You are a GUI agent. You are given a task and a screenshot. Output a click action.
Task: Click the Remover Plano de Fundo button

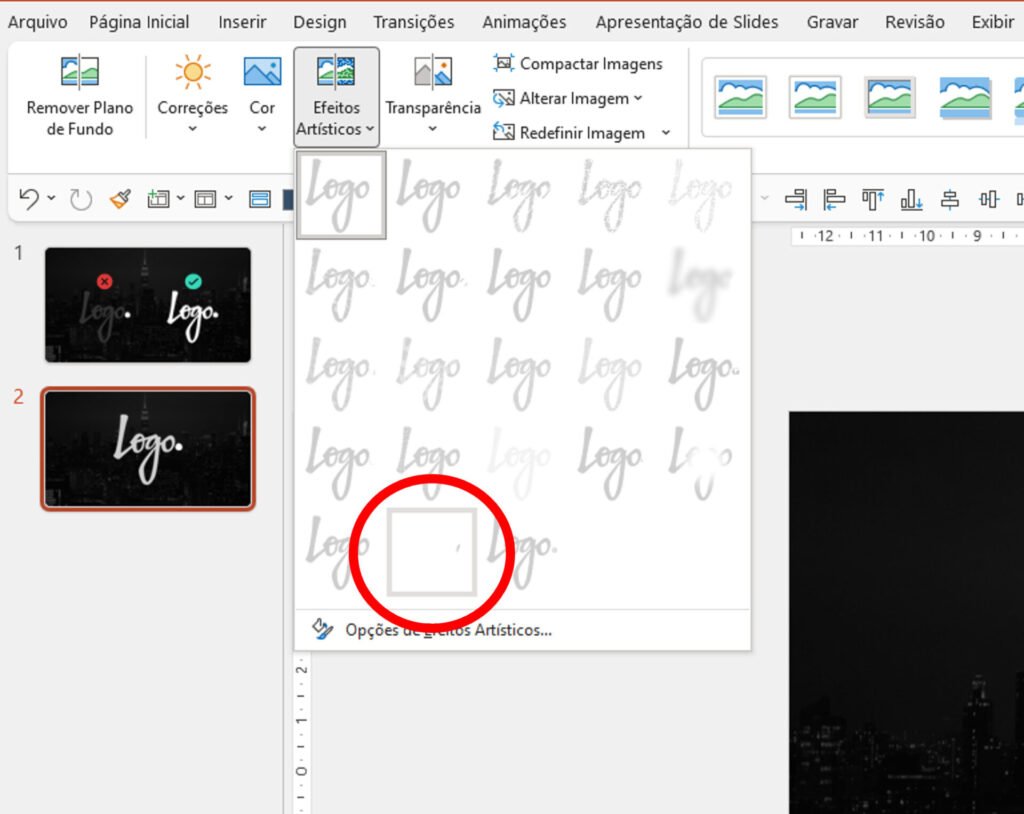click(x=79, y=95)
